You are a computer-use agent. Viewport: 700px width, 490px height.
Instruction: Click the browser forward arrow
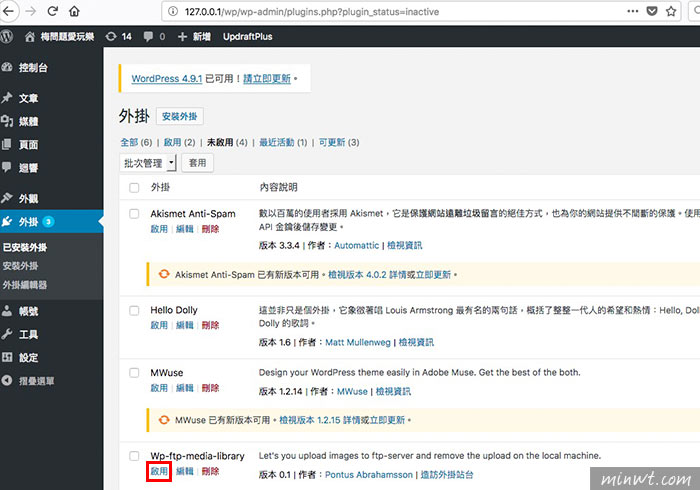click(x=30, y=11)
